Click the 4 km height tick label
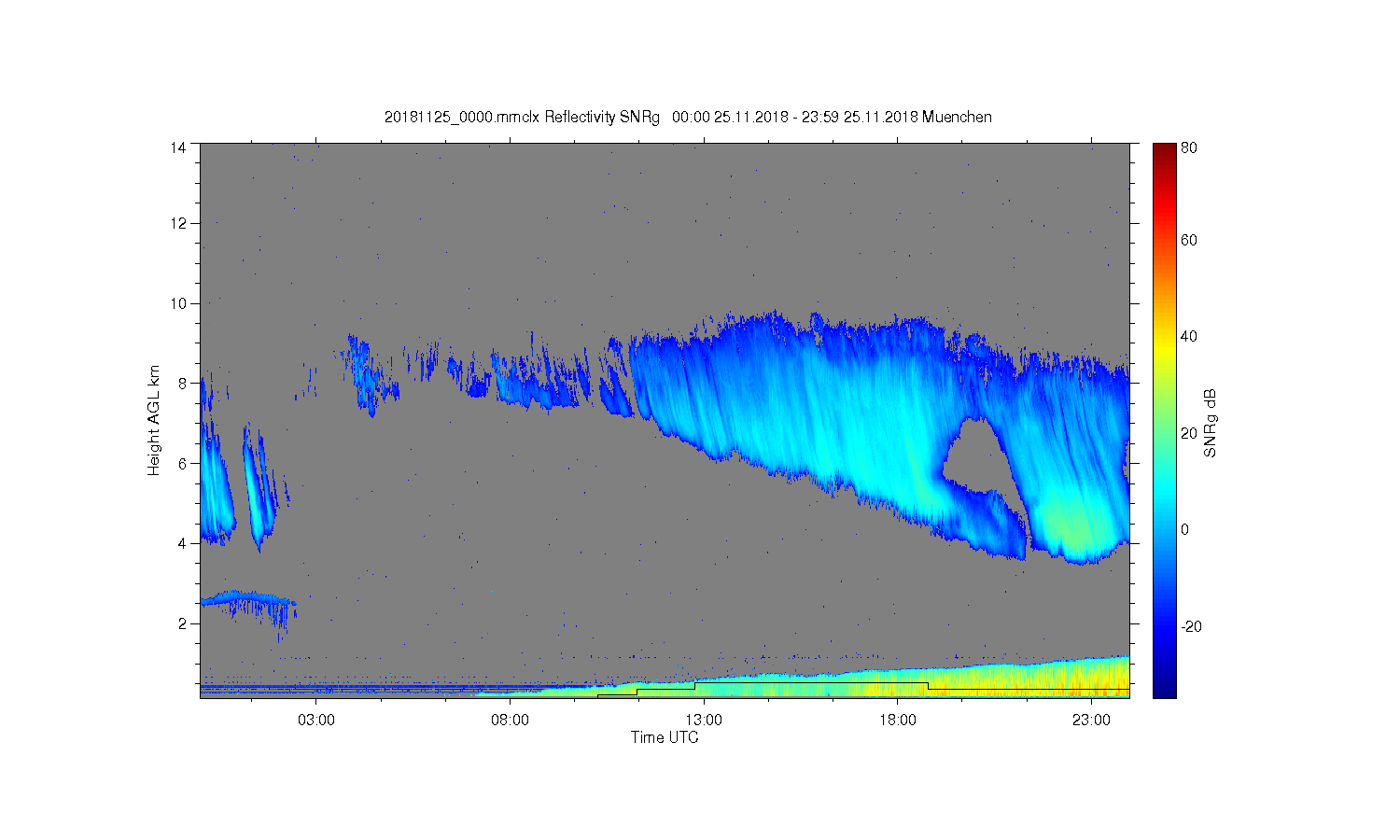Screen dimensions: 1400x840 point(182,543)
